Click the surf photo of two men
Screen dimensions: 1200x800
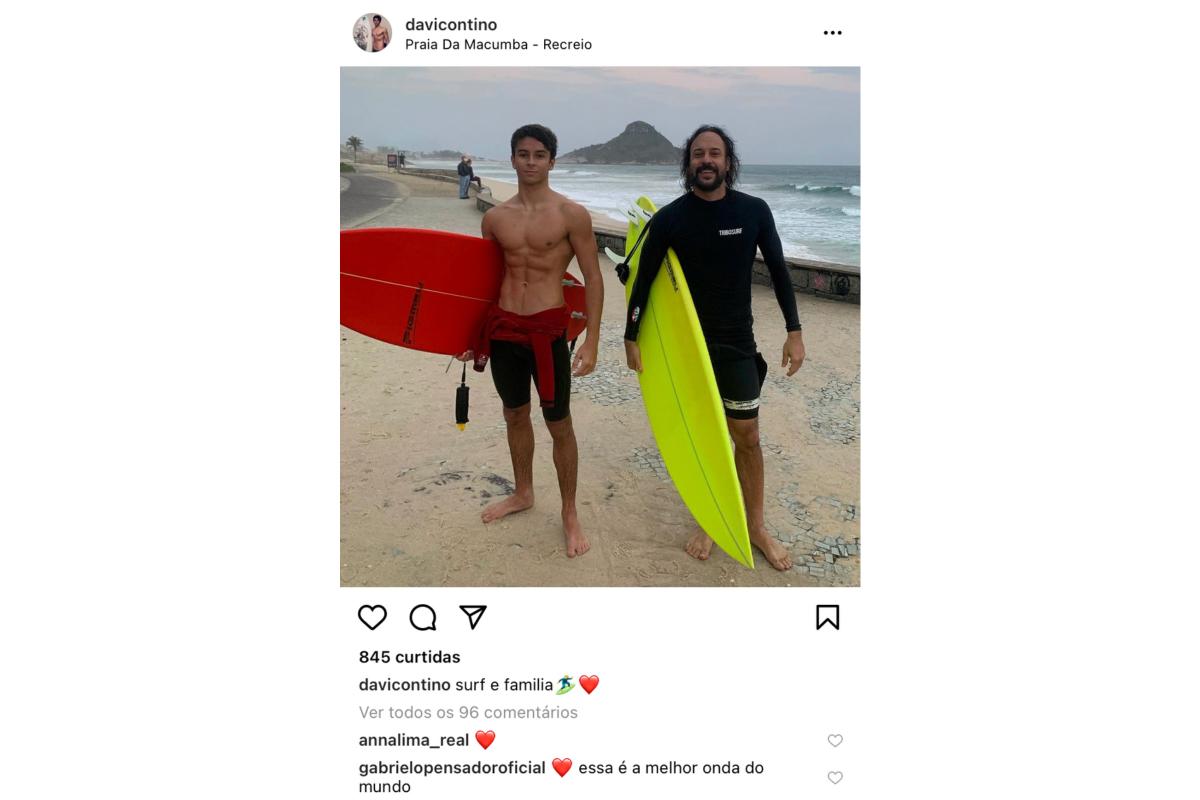600,326
